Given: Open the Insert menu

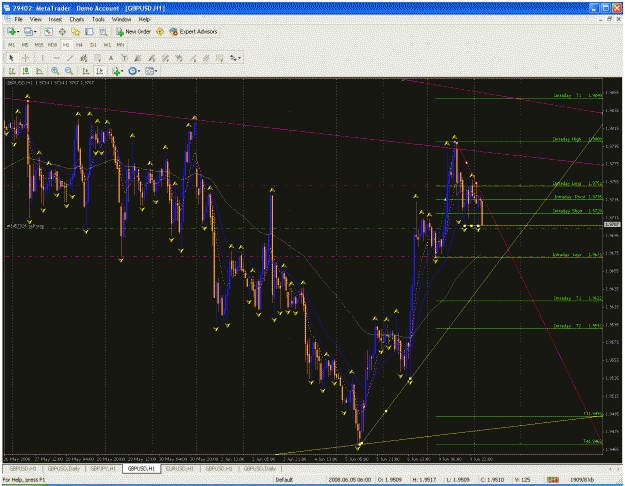Looking at the screenshot, I should point(55,19).
